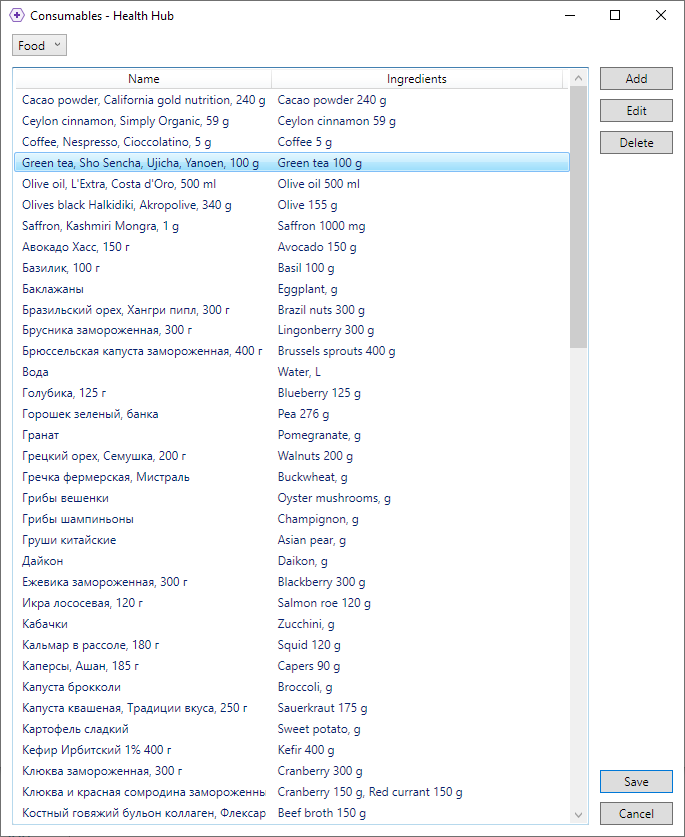Cancel changes with the Cancel button
Viewport: 685px width, 837px height.
tap(636, 814)
